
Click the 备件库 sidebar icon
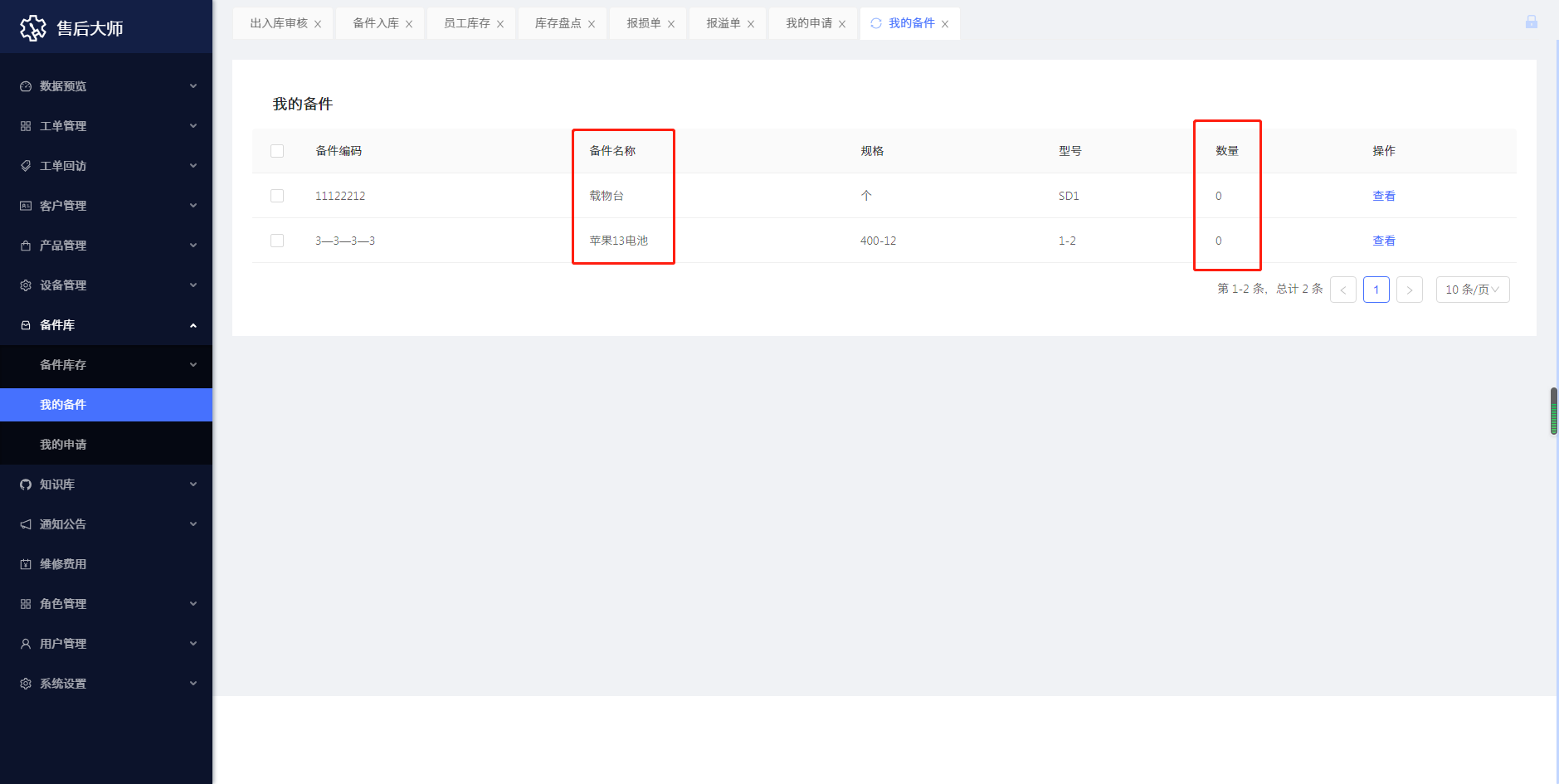point(25,324)
